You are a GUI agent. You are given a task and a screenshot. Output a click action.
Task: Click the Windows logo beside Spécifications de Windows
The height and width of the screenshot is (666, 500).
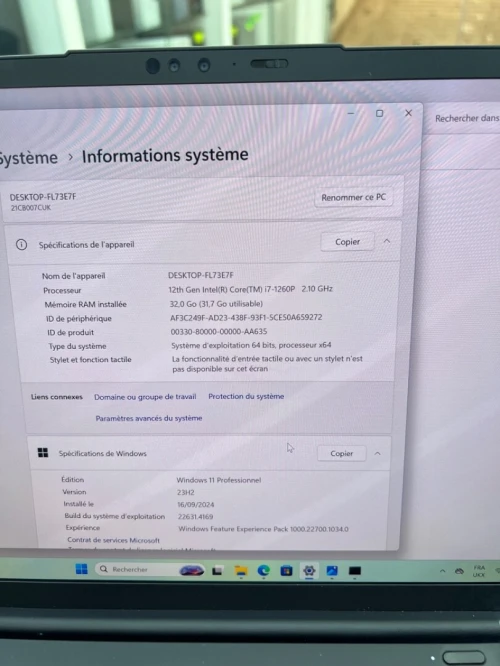tap(43, 452)
